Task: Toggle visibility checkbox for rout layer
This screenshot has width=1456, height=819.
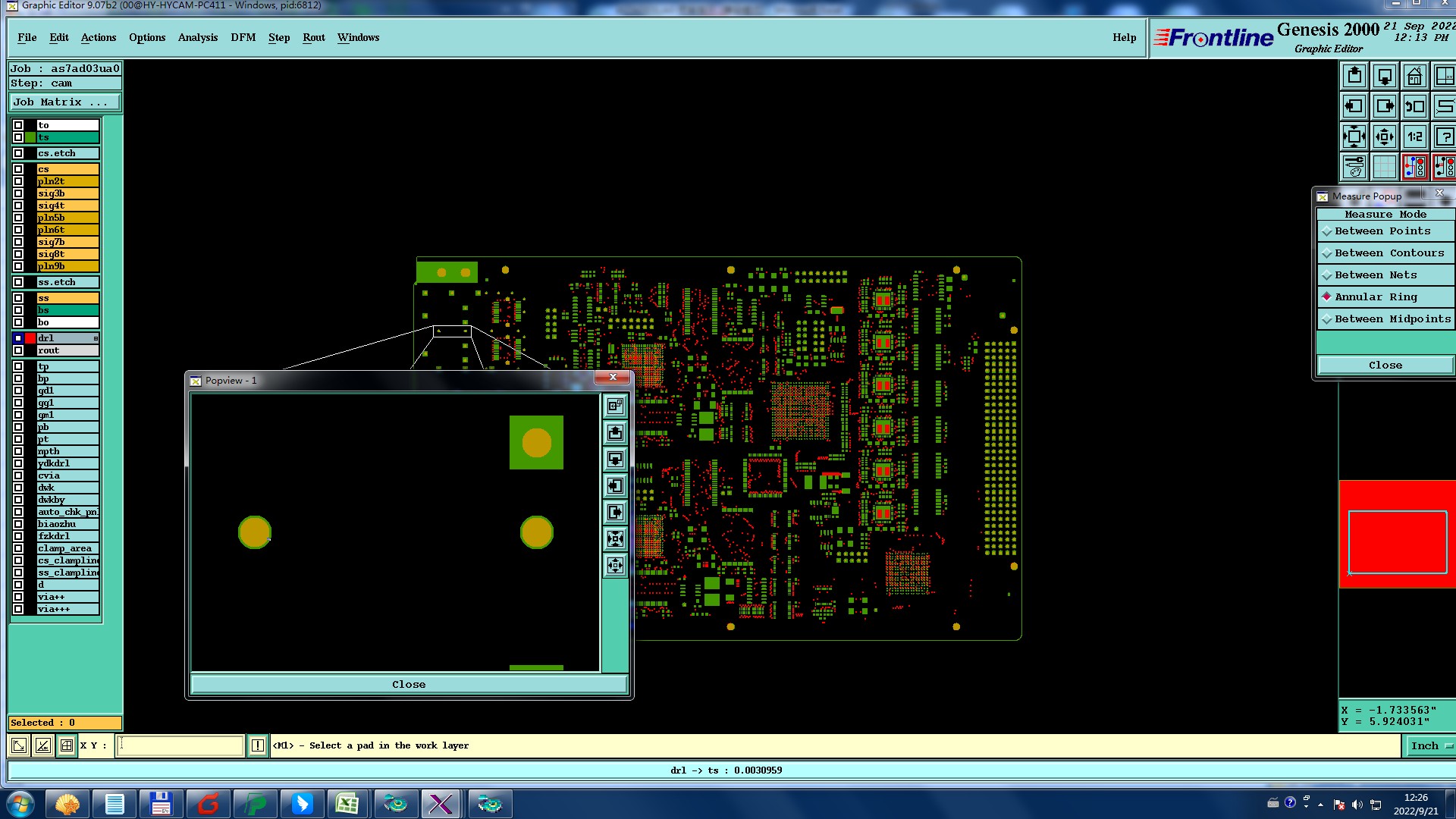Action: (x=18, y=350)
